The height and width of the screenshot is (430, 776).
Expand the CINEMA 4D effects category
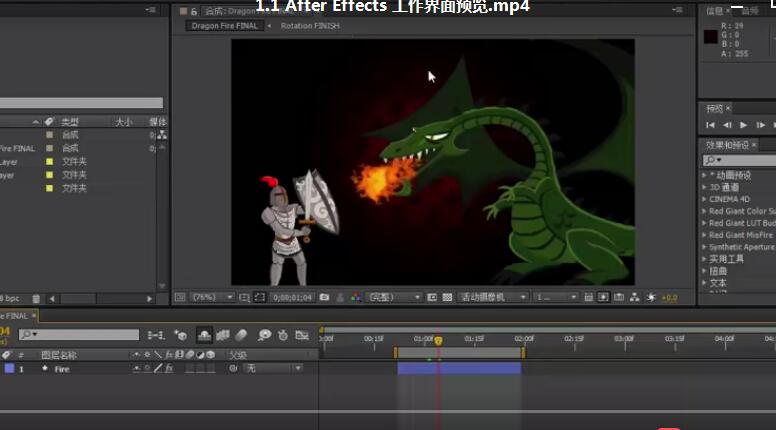704,199
